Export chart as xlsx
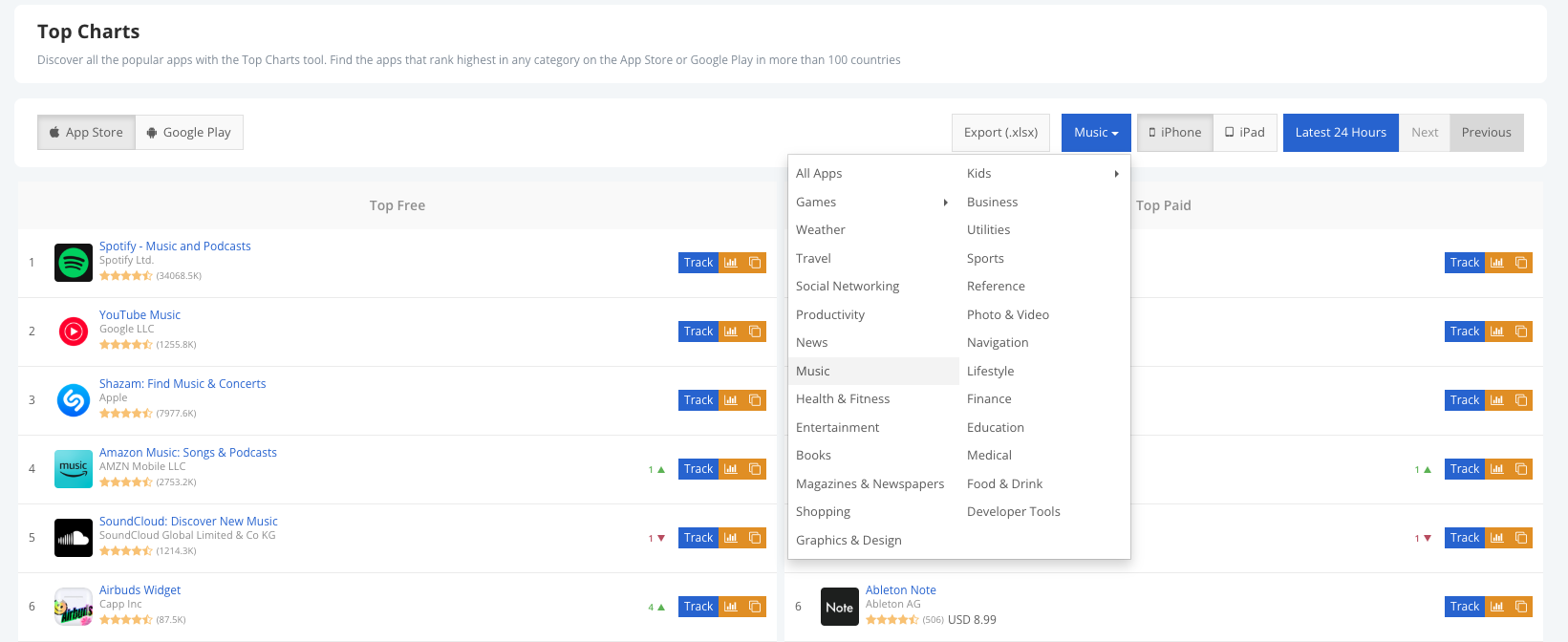1568x642 pixels. tap(1000, 133)
